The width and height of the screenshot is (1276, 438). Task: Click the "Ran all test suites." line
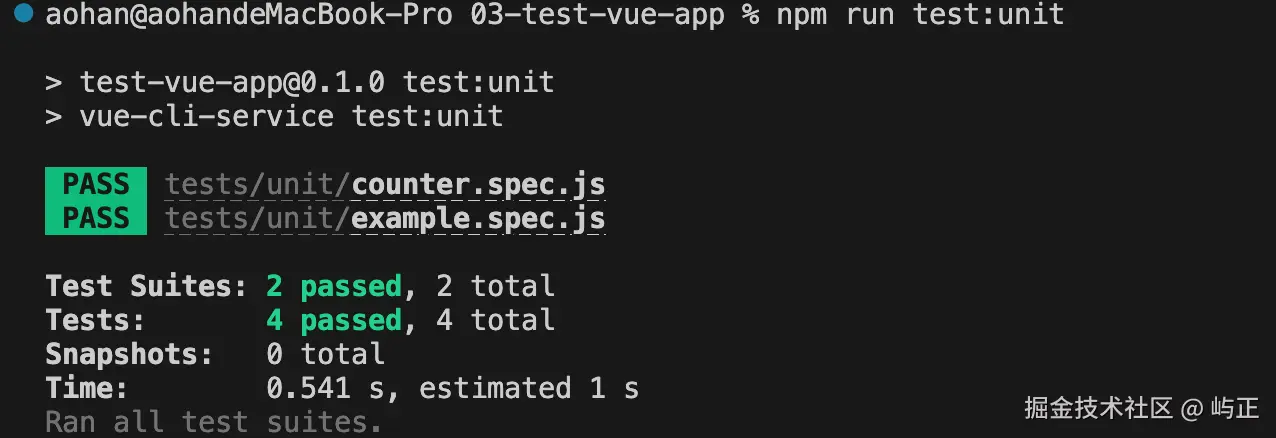click(214, 421)
